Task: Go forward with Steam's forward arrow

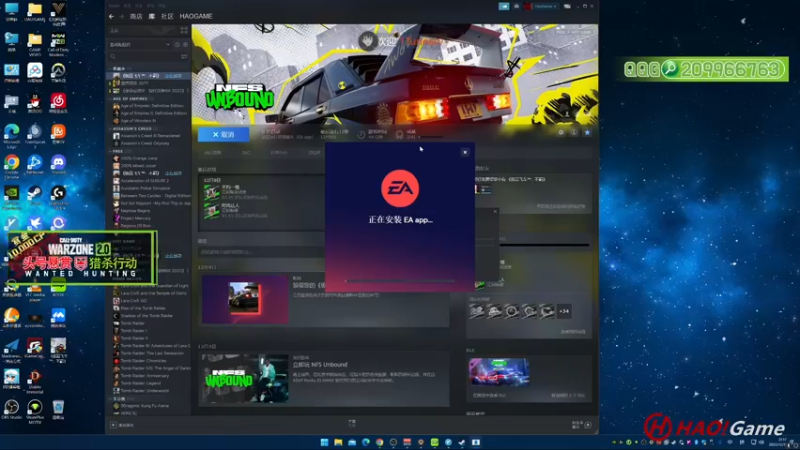Action: point(121,16)
